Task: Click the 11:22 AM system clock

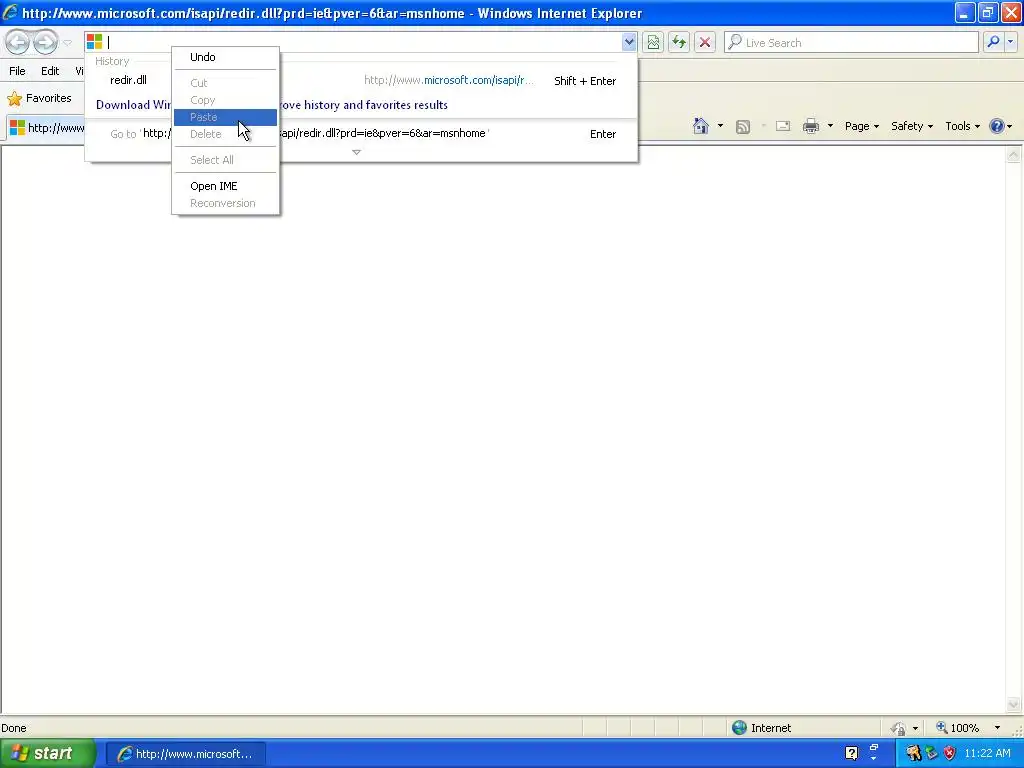Action: (987, 753)
